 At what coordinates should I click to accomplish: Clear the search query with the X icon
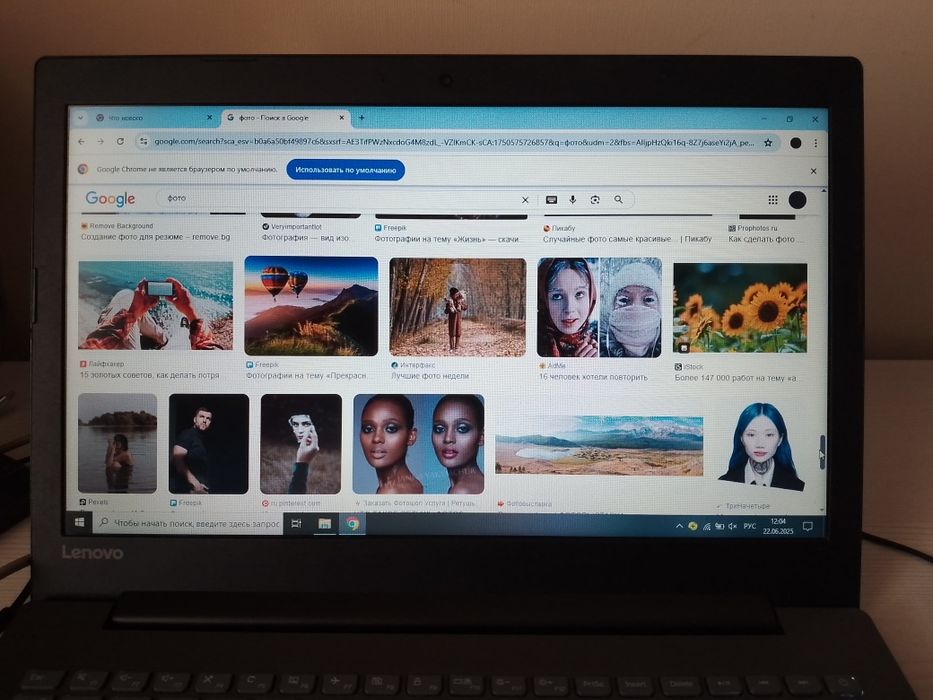[525, 200]
